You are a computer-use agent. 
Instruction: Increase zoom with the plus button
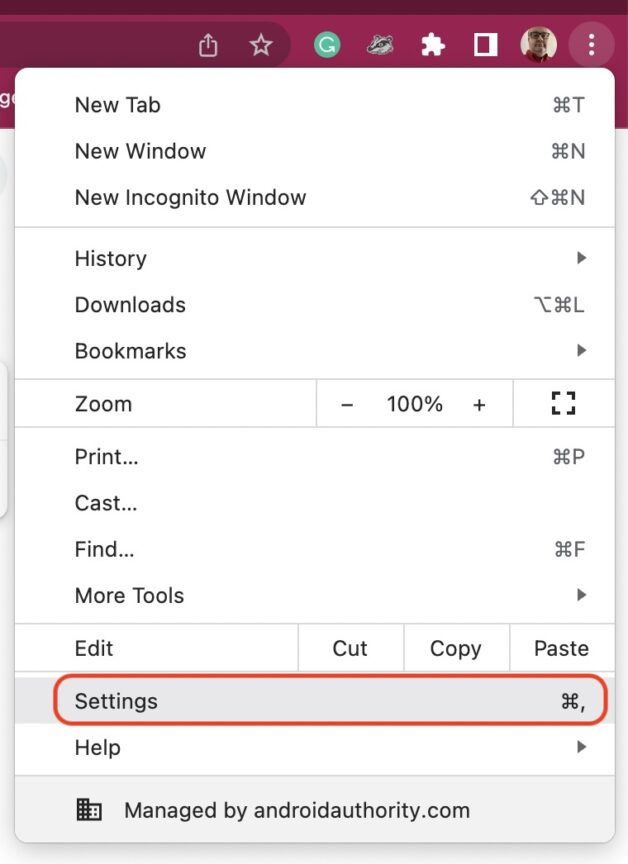coord(479,404)
